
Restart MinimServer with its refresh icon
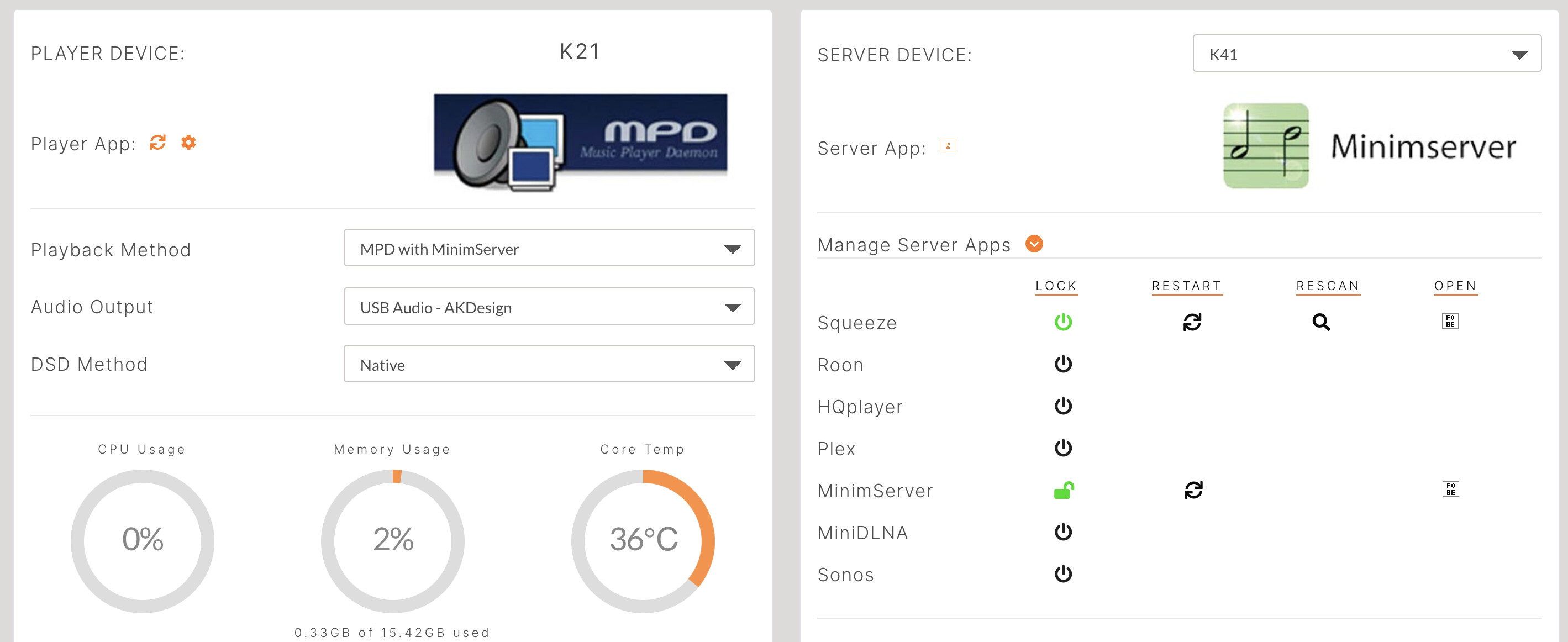pos(1192,490)
